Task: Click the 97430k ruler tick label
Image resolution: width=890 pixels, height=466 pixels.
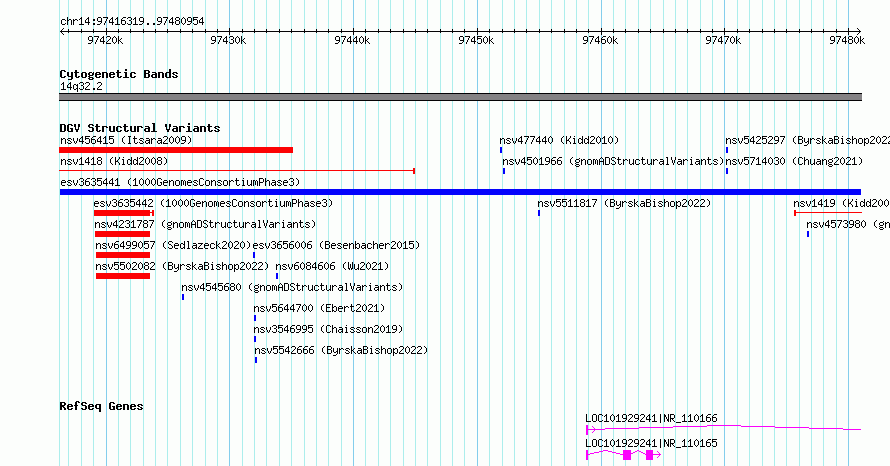Action: (228, 40)
